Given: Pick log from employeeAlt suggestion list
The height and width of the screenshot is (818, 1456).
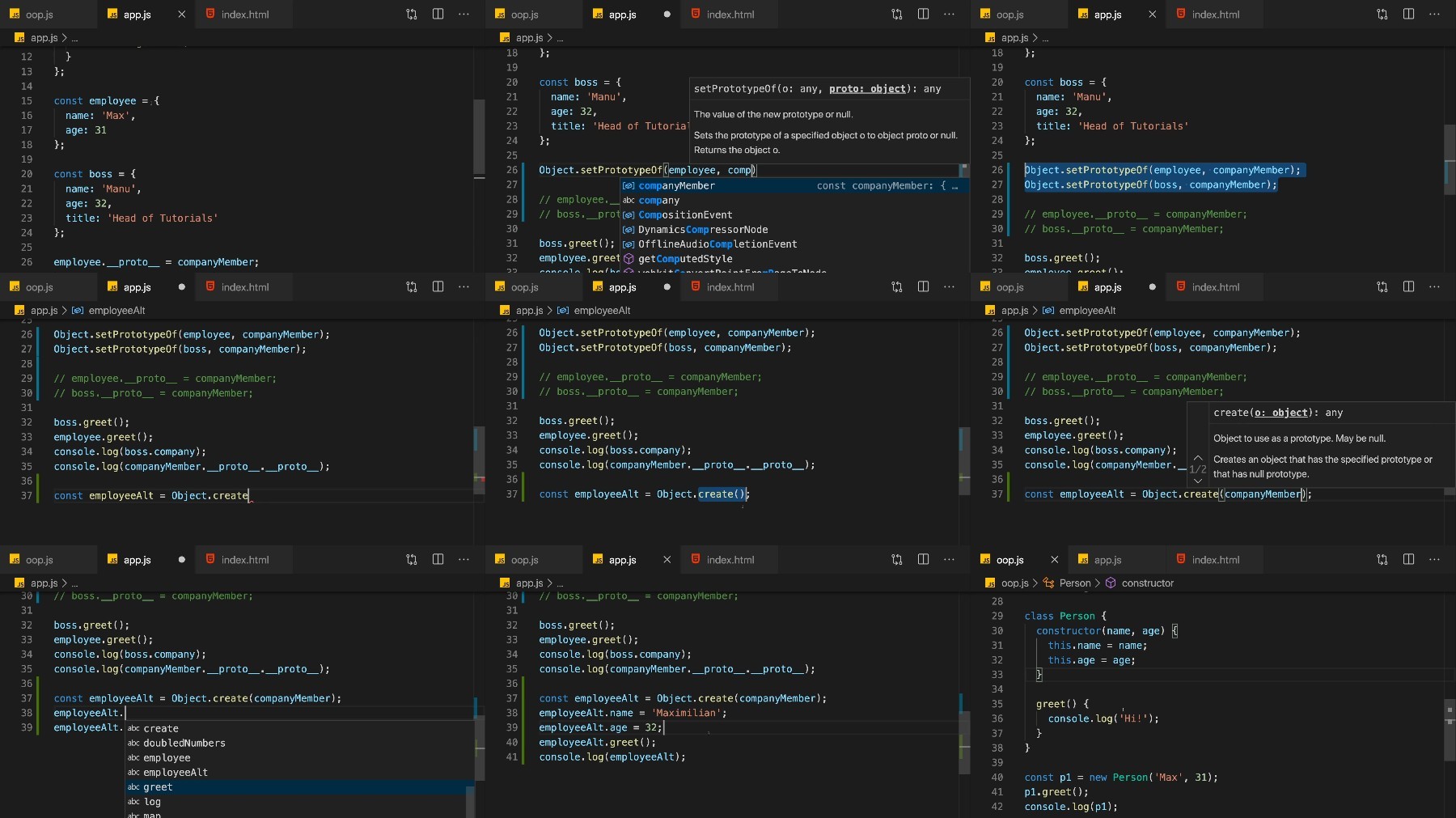Looking at the screenshot, I should pos(299,802).
